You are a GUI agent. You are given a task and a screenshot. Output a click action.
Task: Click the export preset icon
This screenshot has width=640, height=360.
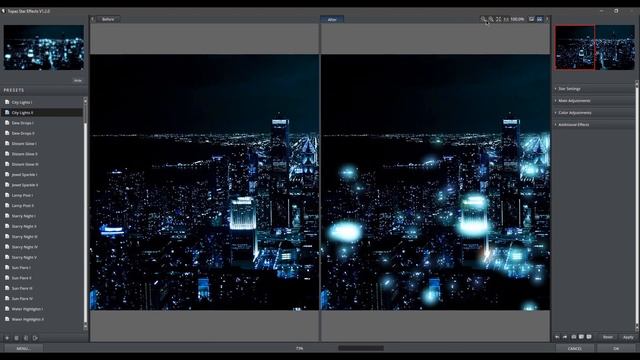click(35, 338)
